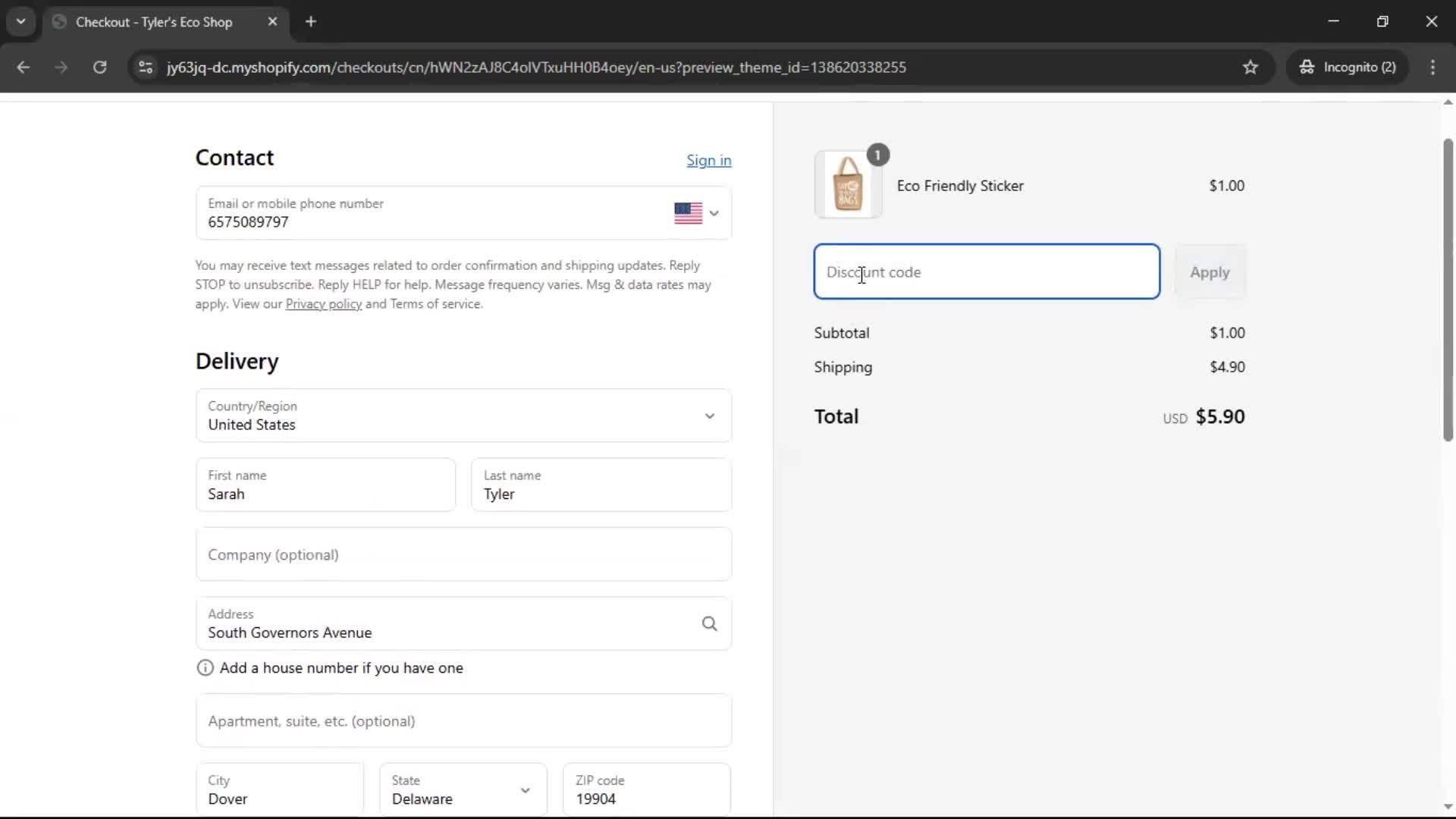This screenshot has height=819, width=1456.
Task: Click the page vertical scrollbar
Action: pyautogui.click(x=1448, y=288)
